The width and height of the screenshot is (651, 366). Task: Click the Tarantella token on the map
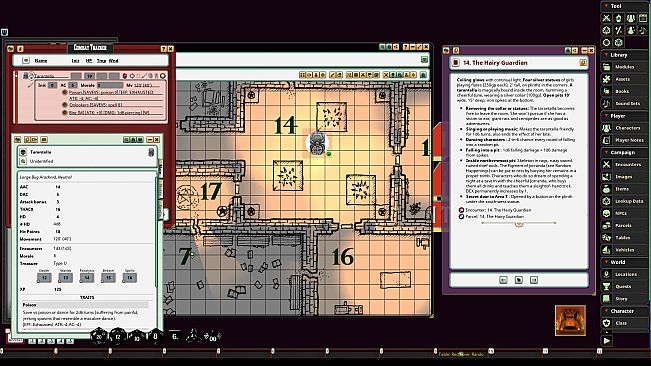point(317,144)
